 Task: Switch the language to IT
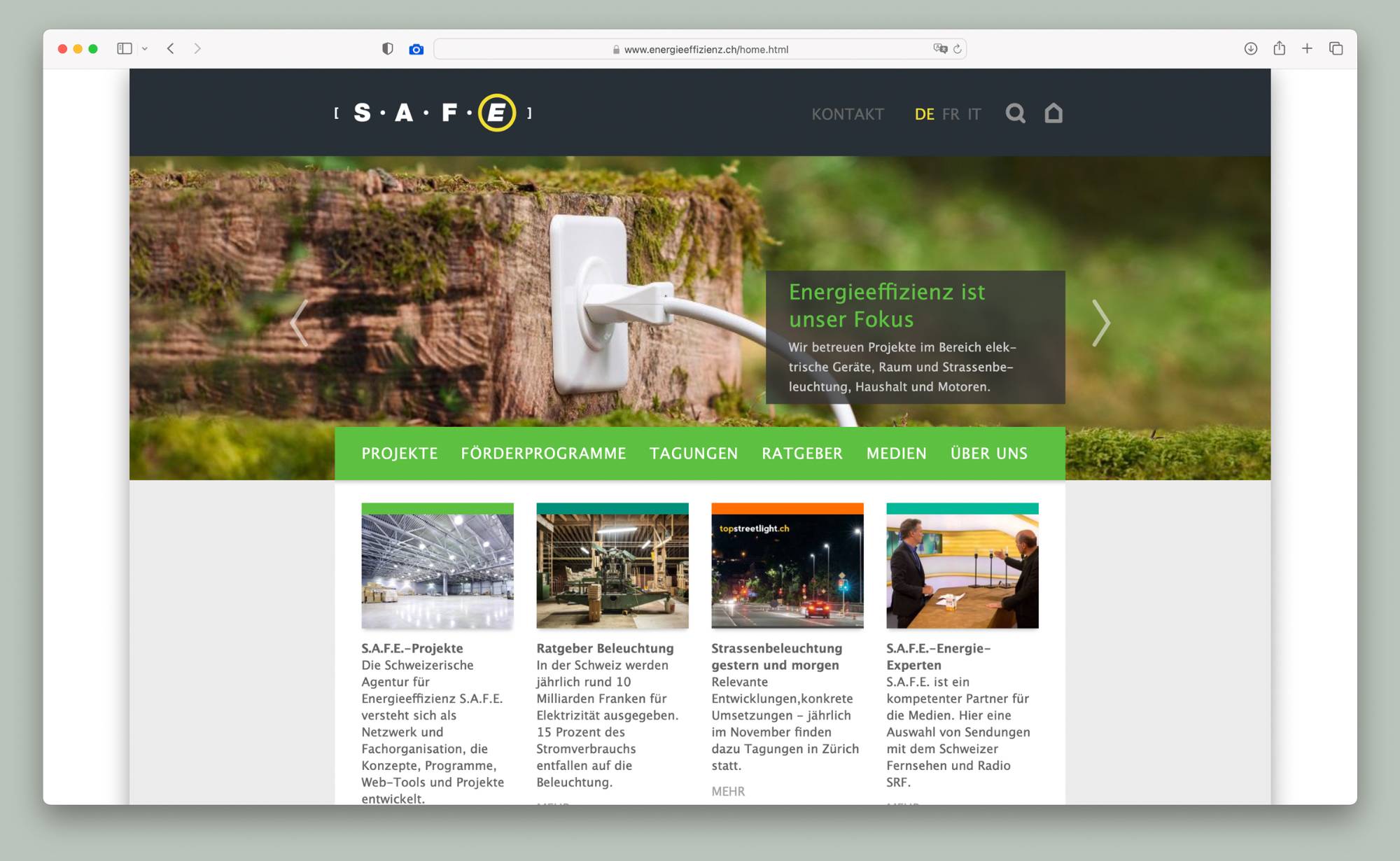click(974, 114)
